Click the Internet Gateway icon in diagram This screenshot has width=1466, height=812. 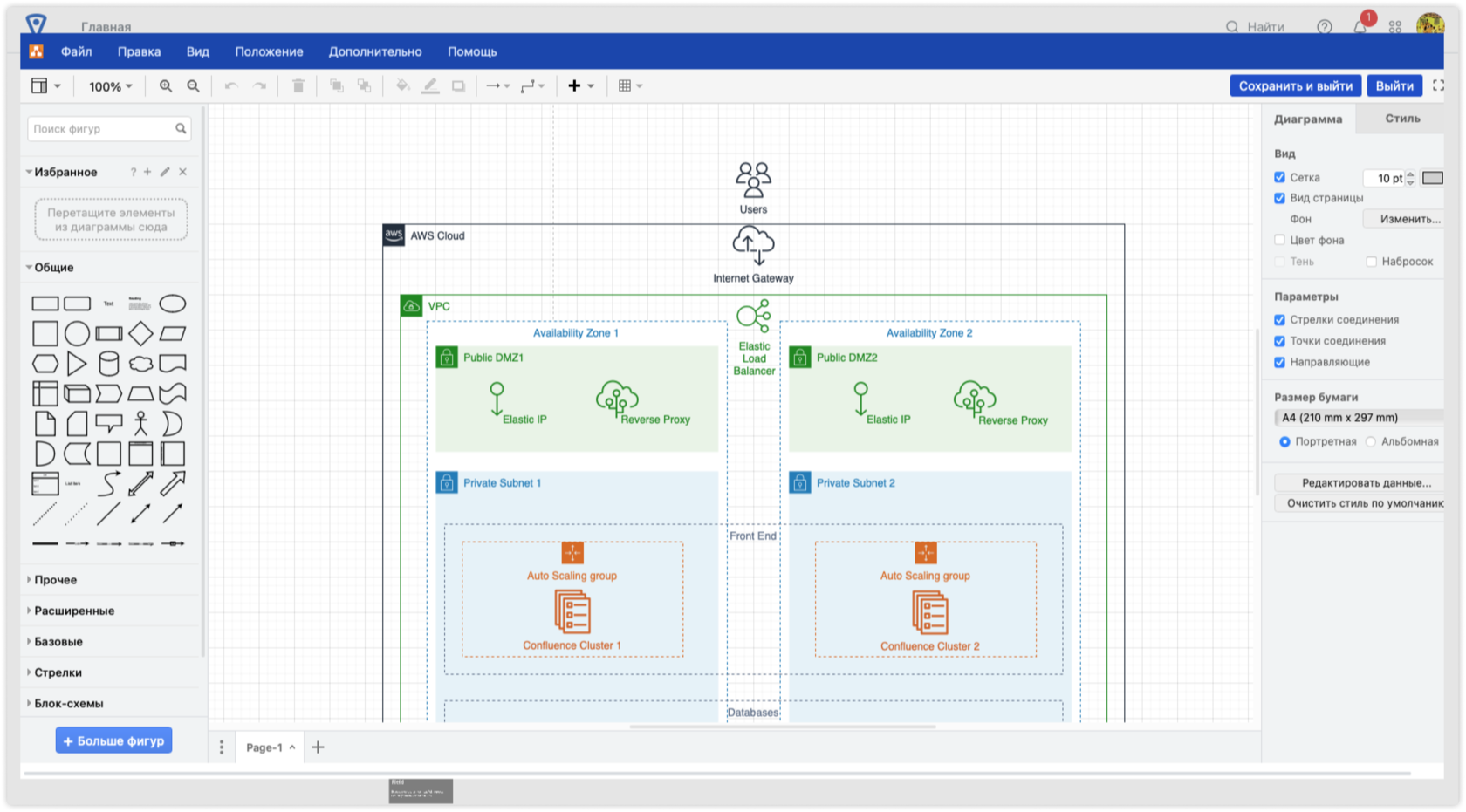click(753, 246)
